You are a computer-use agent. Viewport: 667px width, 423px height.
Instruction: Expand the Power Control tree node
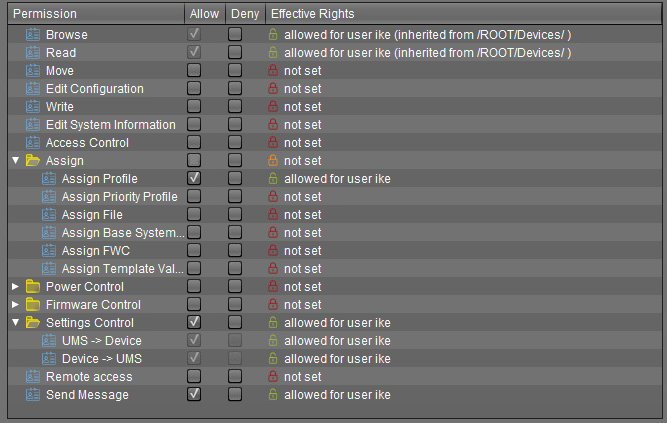pos(15,287)
